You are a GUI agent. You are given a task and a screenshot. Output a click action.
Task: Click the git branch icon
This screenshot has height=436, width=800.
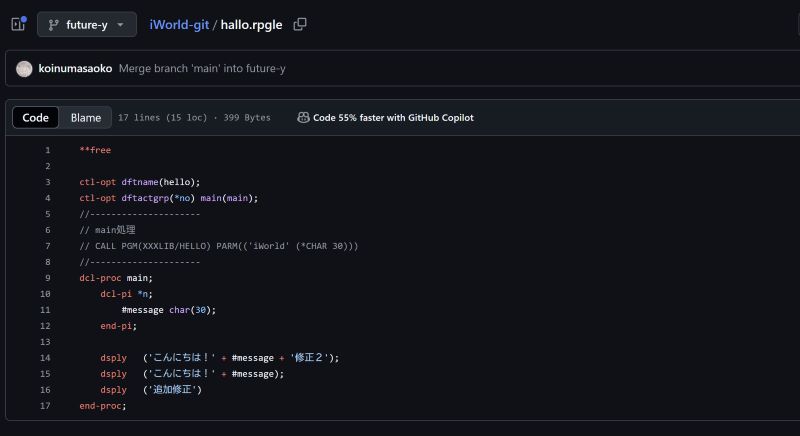click(x=53, y=24)
